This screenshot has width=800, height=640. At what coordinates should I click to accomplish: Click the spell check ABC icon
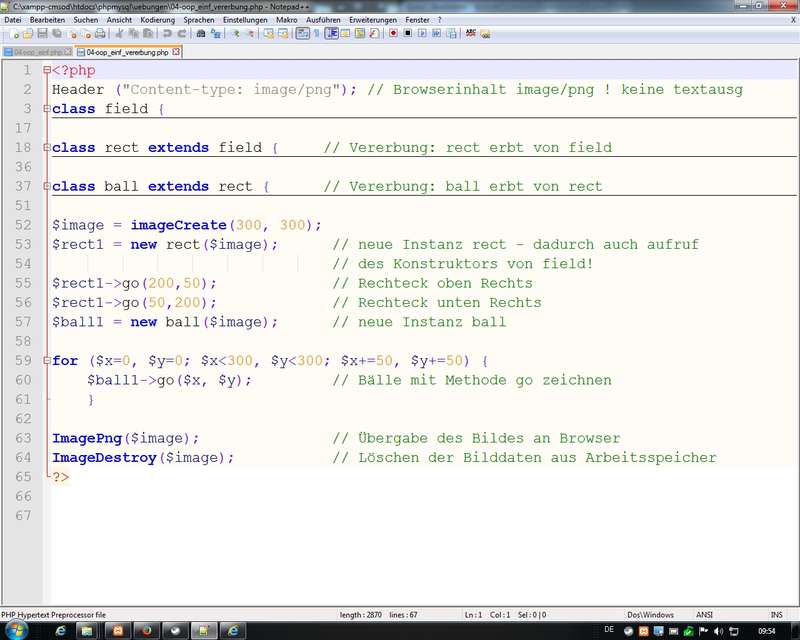470,33
